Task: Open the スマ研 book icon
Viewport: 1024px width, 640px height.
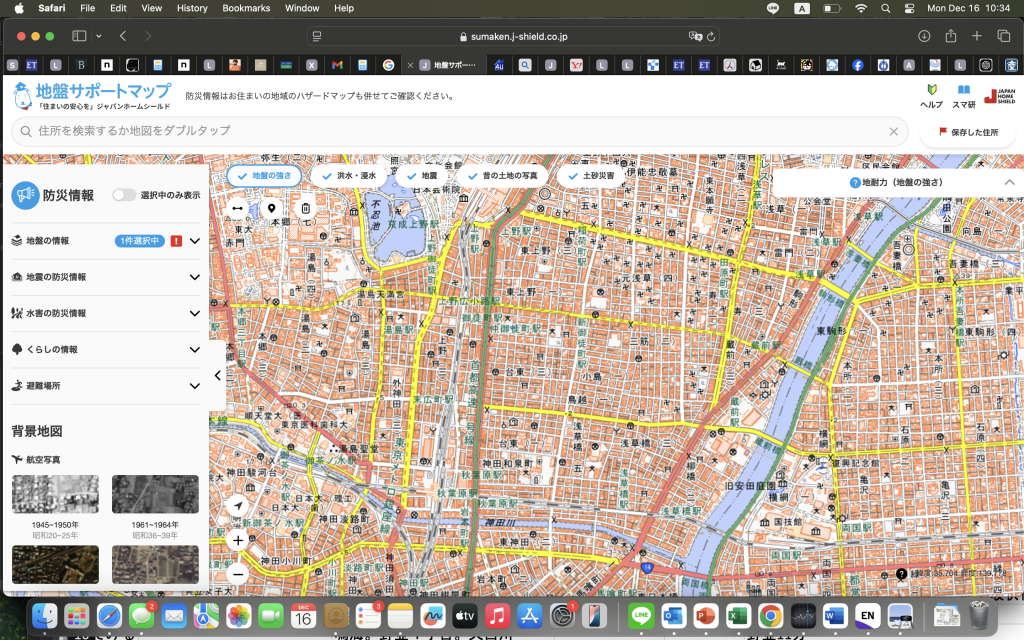Action: click(963, 96)
